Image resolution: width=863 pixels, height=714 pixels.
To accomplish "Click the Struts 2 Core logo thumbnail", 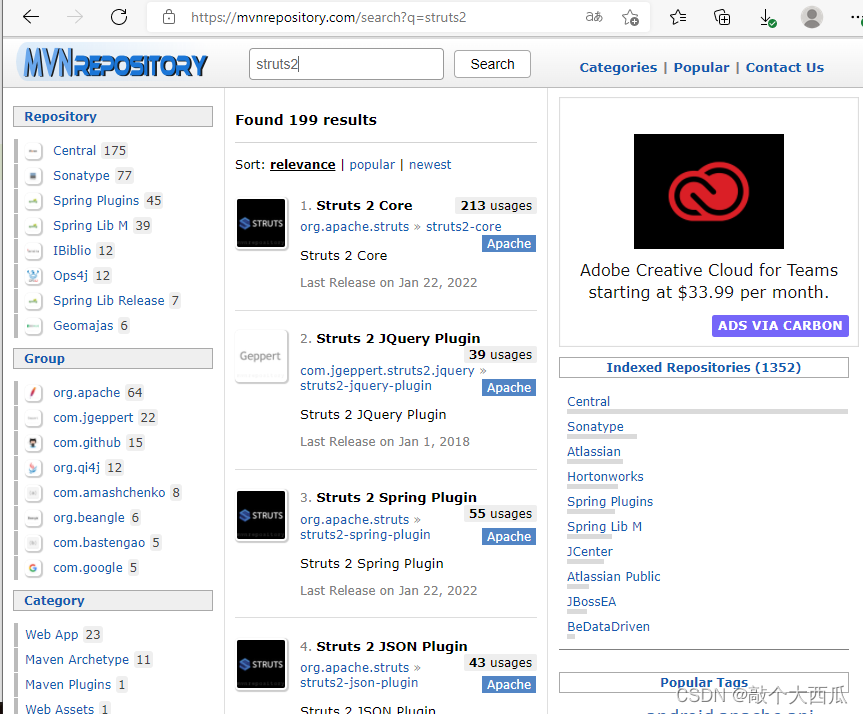I will point(261,224).
